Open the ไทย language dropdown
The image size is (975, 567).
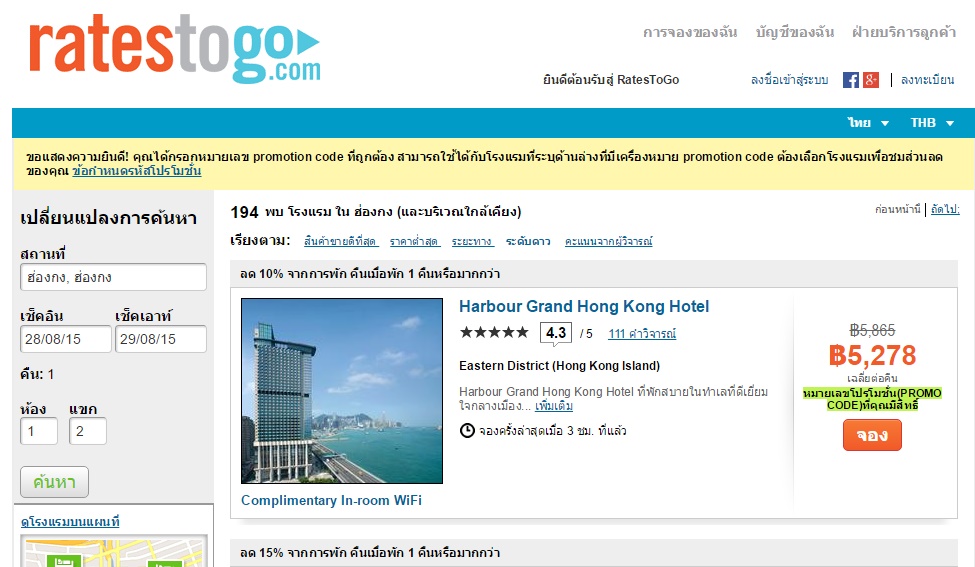(x=868, y=122)
